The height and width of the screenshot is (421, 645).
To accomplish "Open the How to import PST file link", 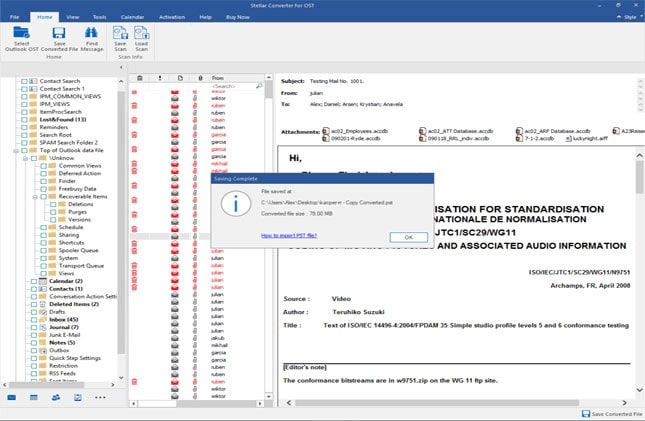I will pos(289,235).
